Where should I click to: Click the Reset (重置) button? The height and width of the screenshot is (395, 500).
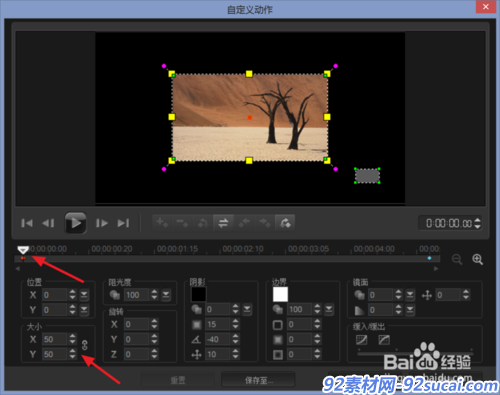click(x=178, y=380)
